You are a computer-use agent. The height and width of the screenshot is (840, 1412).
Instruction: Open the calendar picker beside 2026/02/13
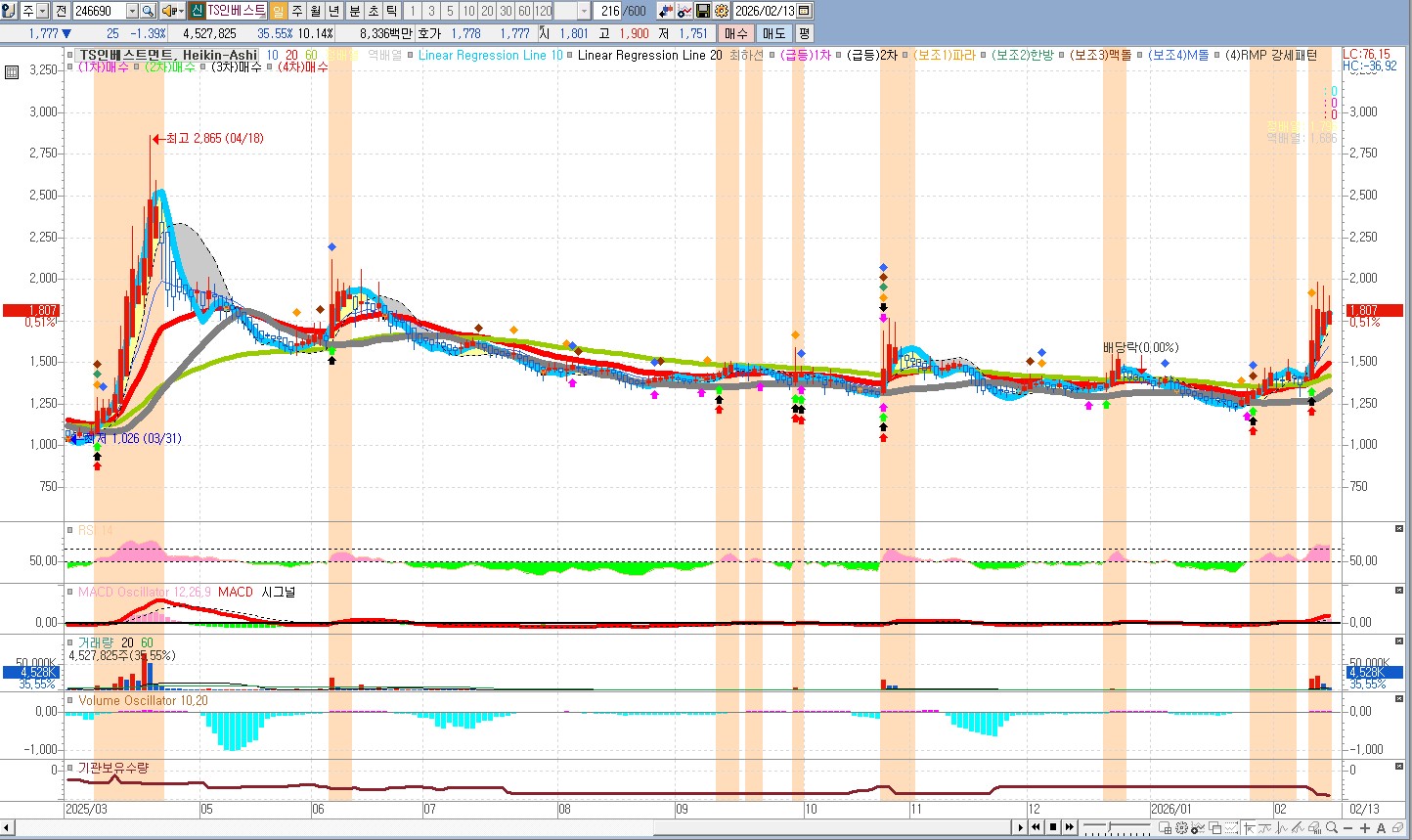coord(804,11)
